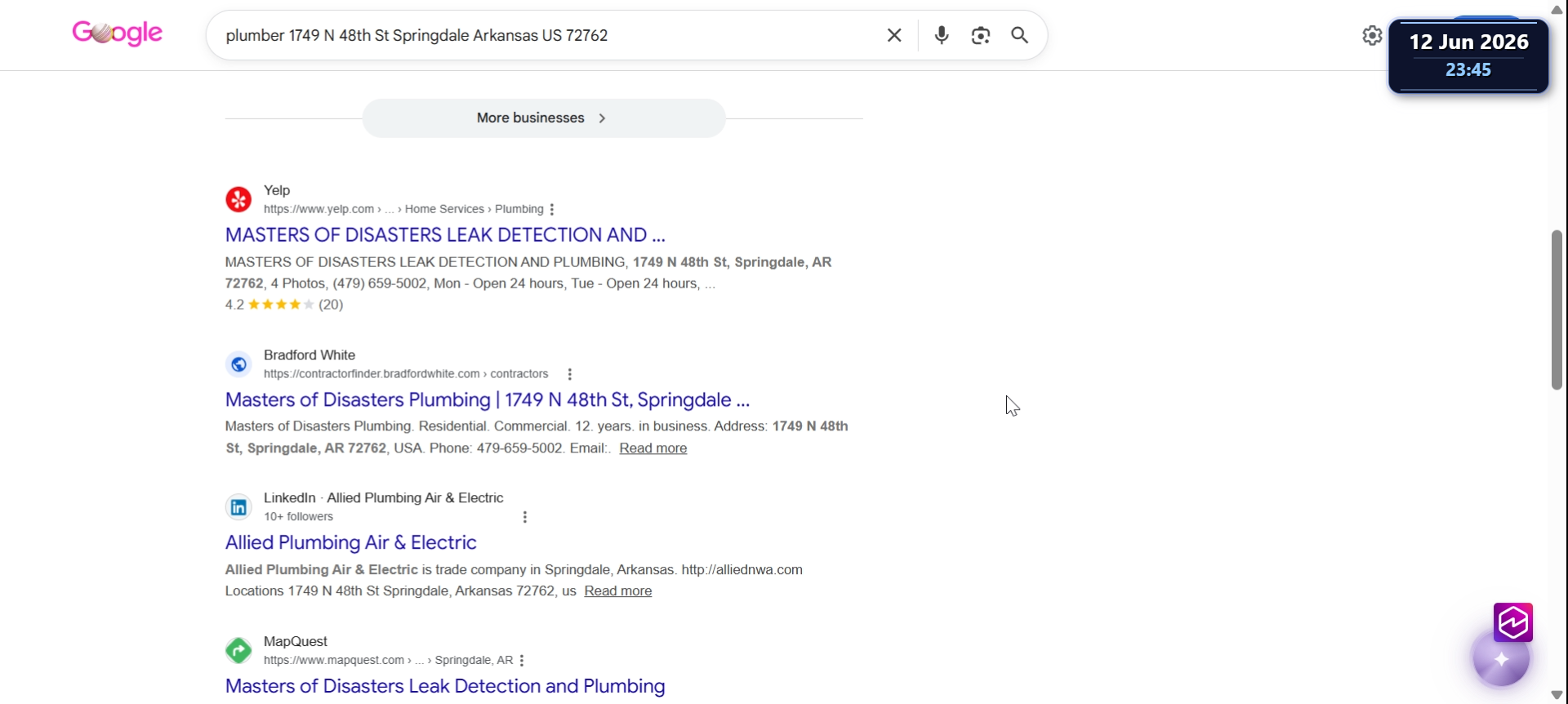Click the Google logo
Screen dimensions: 1568x704
click(x=118, y=33)
